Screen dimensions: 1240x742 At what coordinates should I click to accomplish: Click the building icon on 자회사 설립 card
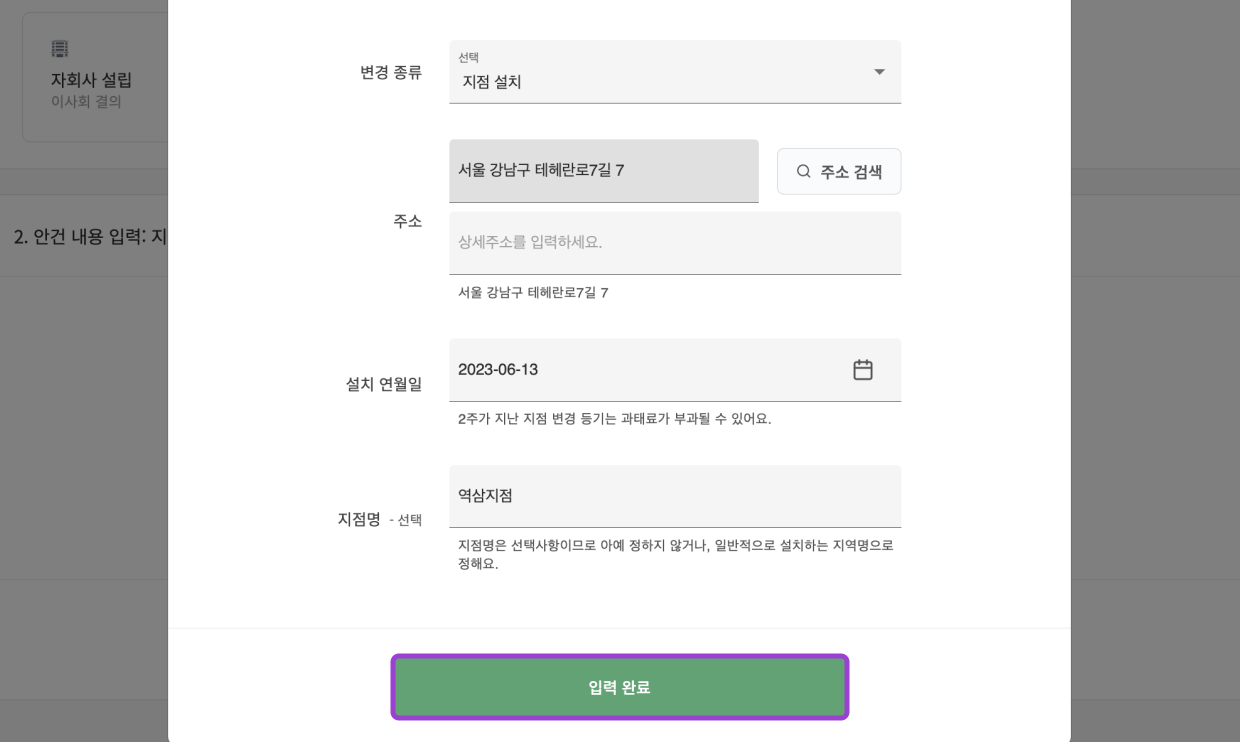59,48
